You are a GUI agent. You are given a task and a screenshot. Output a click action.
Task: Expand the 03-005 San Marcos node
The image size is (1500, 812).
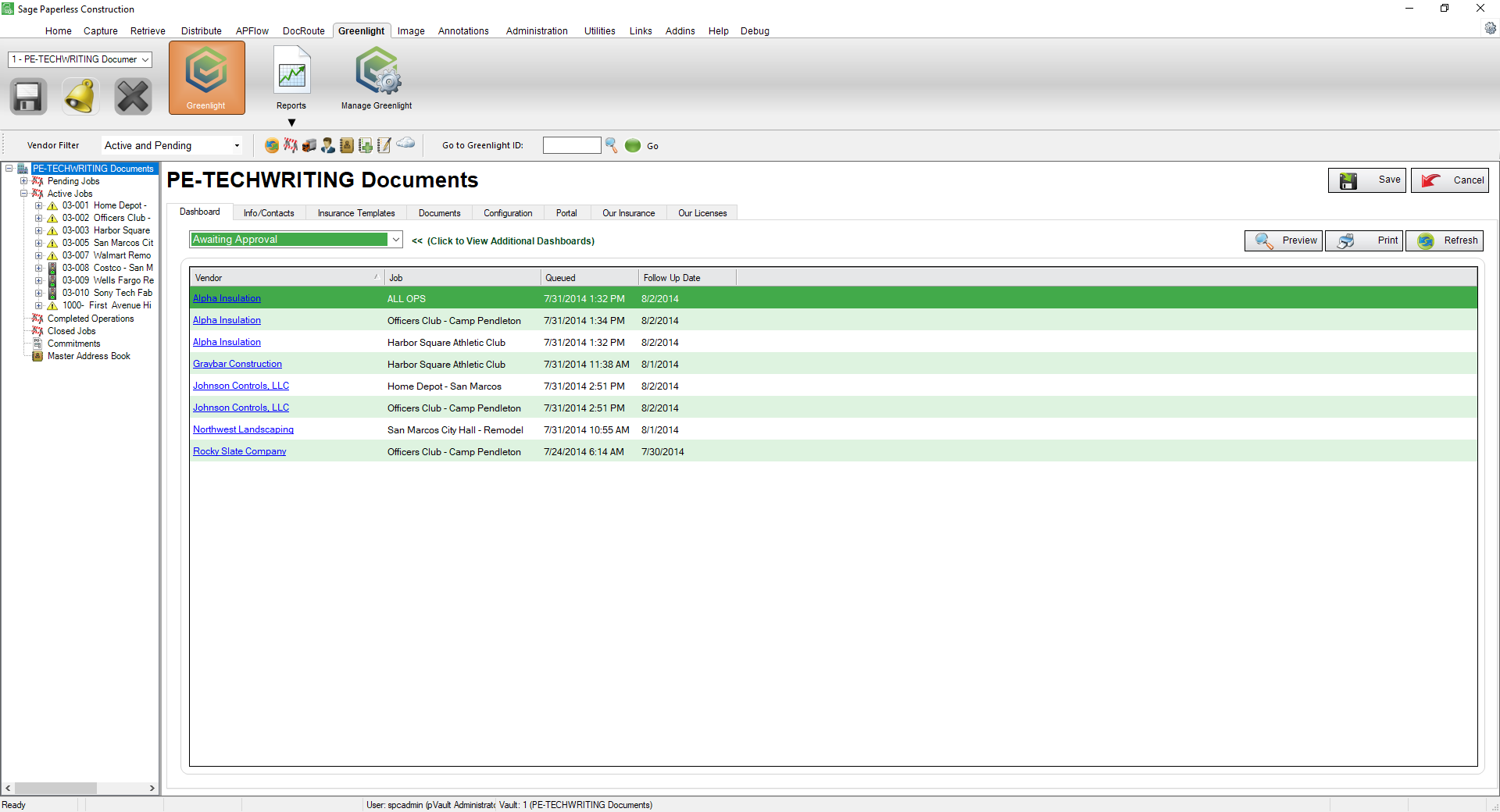coord(39,244)
